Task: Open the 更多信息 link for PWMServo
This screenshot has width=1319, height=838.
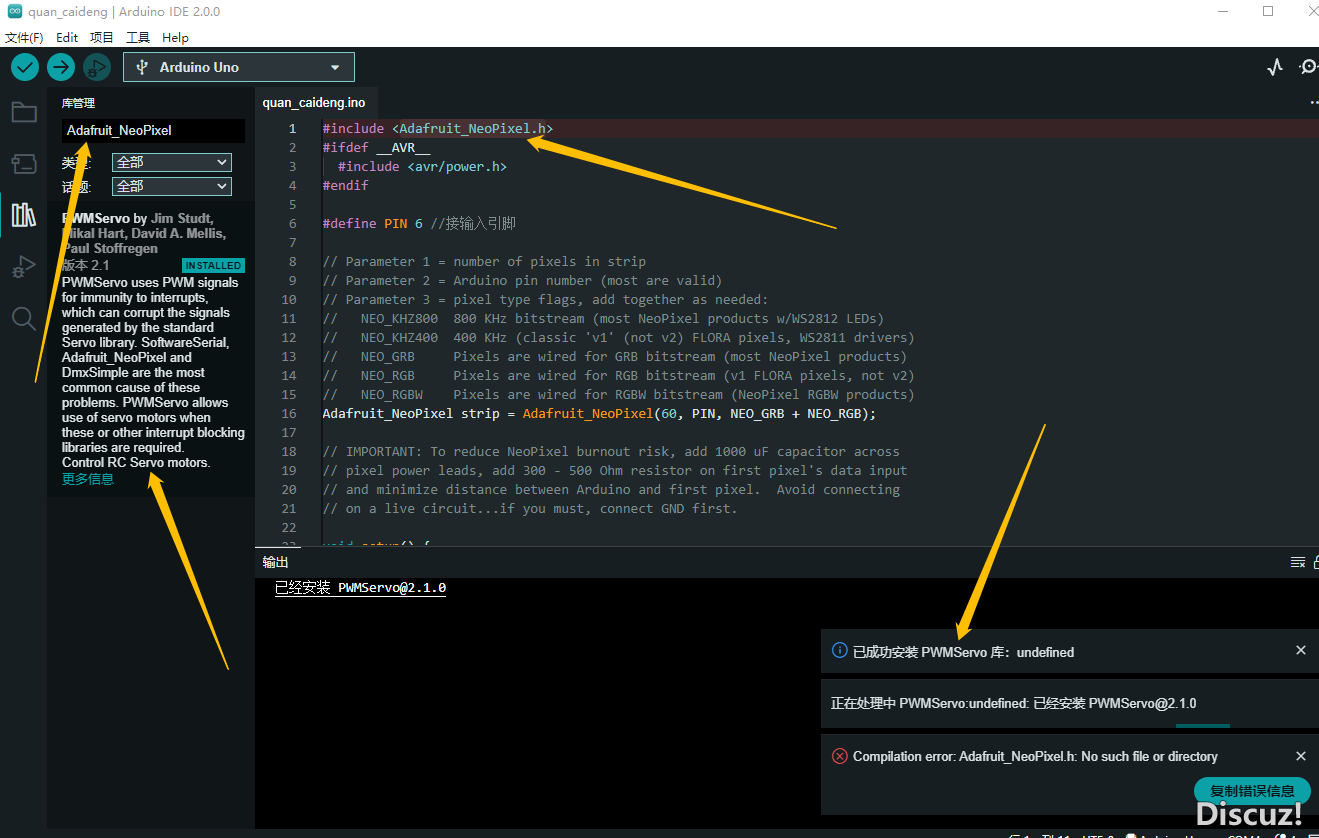Action: pyautogui.click(x=88, y=479)
